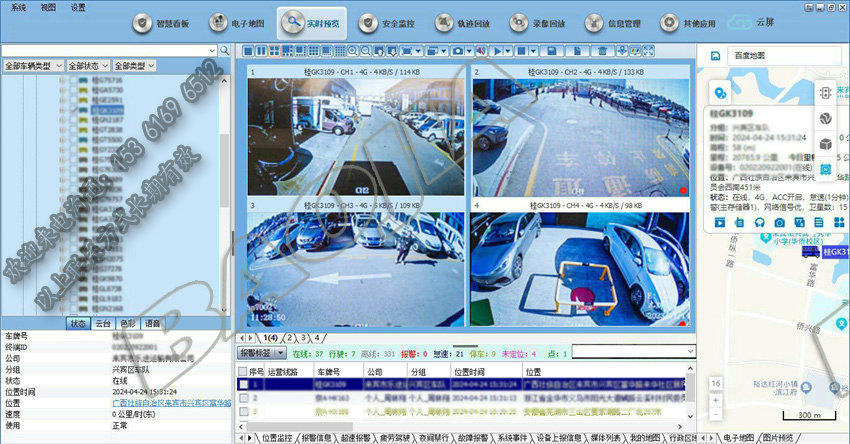Expand the 全部车辆类型 dropdown
The width and height of the screenshot is (850, 444).
tap(34, 65)
